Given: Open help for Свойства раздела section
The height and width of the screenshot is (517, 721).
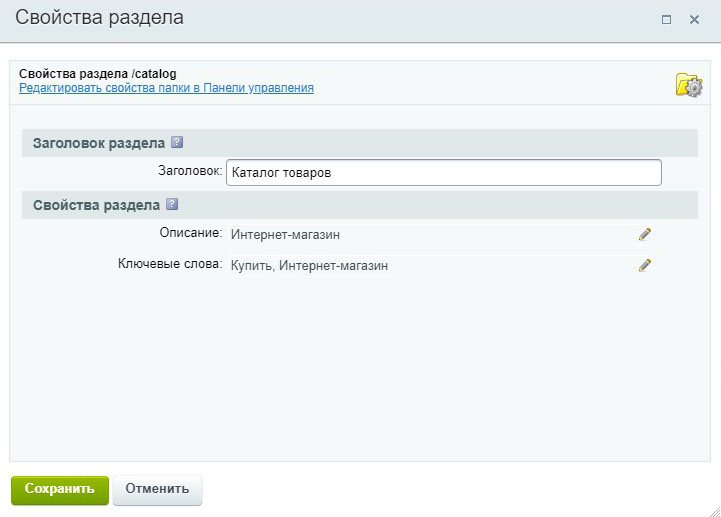Looking at the screenshot, I should click(x=172, y=204).
